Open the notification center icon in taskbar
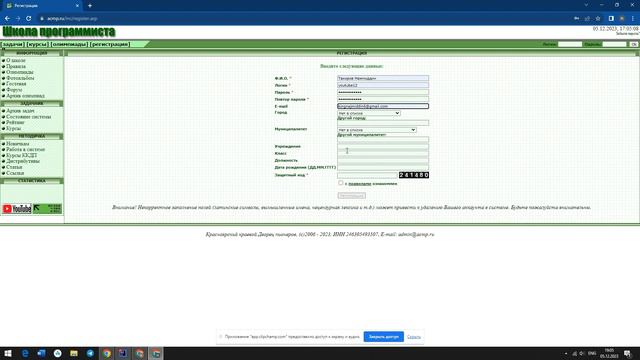The width and height of the screenshot is (640, 360). [628, 353]
